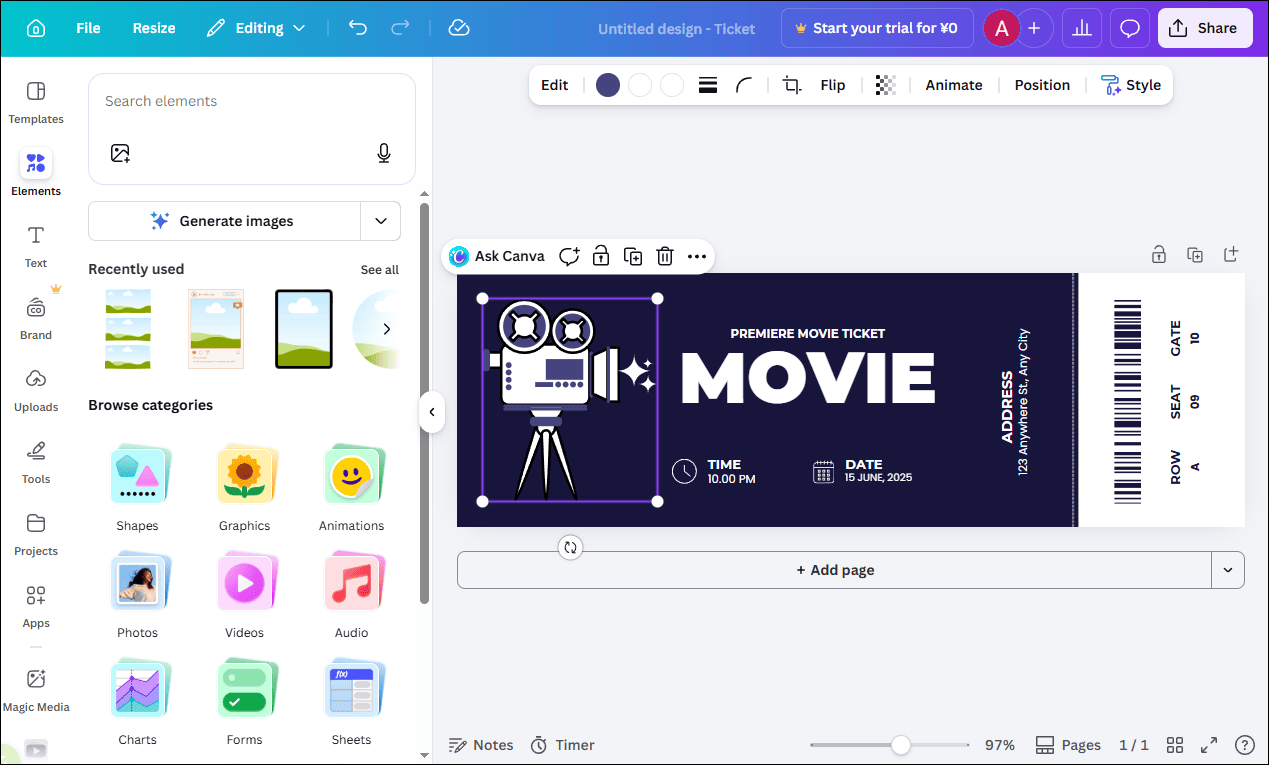This screenshot has height=765, width=1269.
Task: Switch to the Position tab
Action: pyautogui.click(x=1042, y=85)
